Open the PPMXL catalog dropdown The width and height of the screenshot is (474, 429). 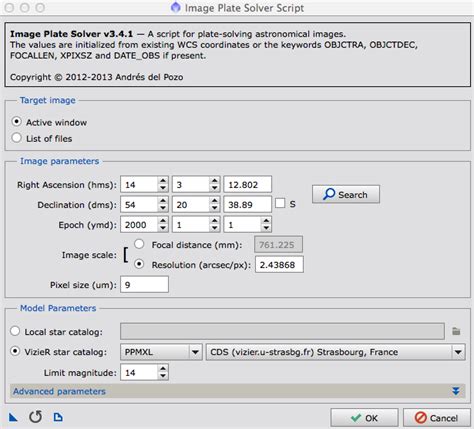tap(161, 352)
